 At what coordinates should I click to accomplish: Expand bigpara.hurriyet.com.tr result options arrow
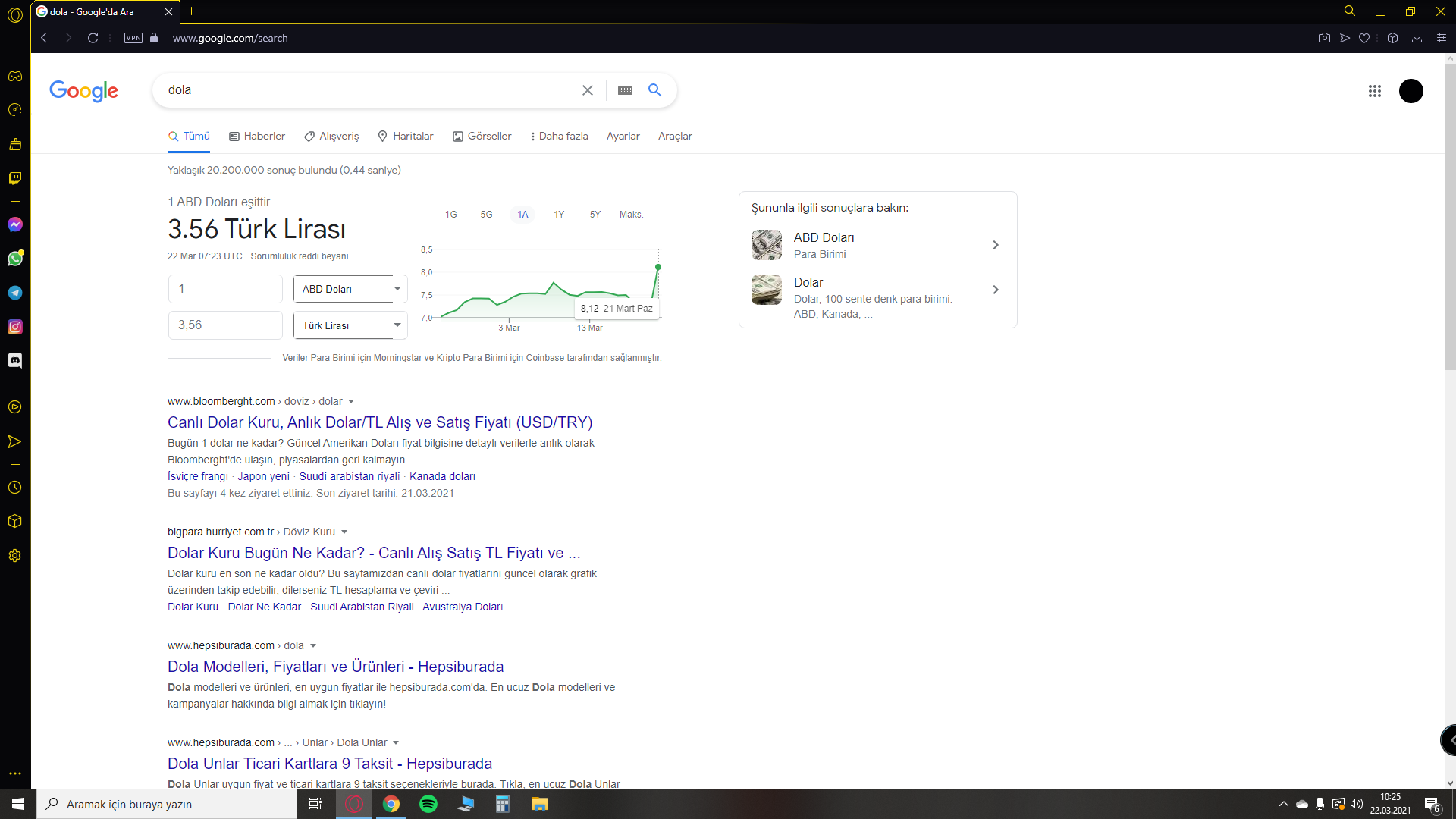(344, 532)
